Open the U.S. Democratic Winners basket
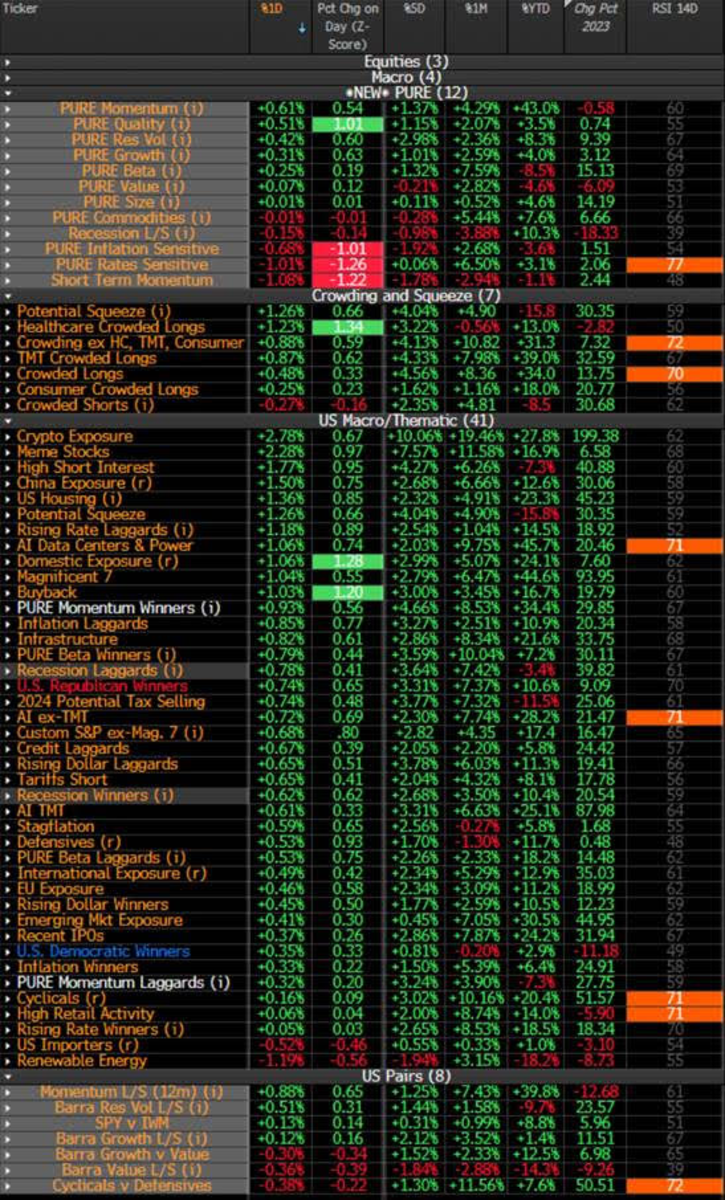 (x=102, y=951)
